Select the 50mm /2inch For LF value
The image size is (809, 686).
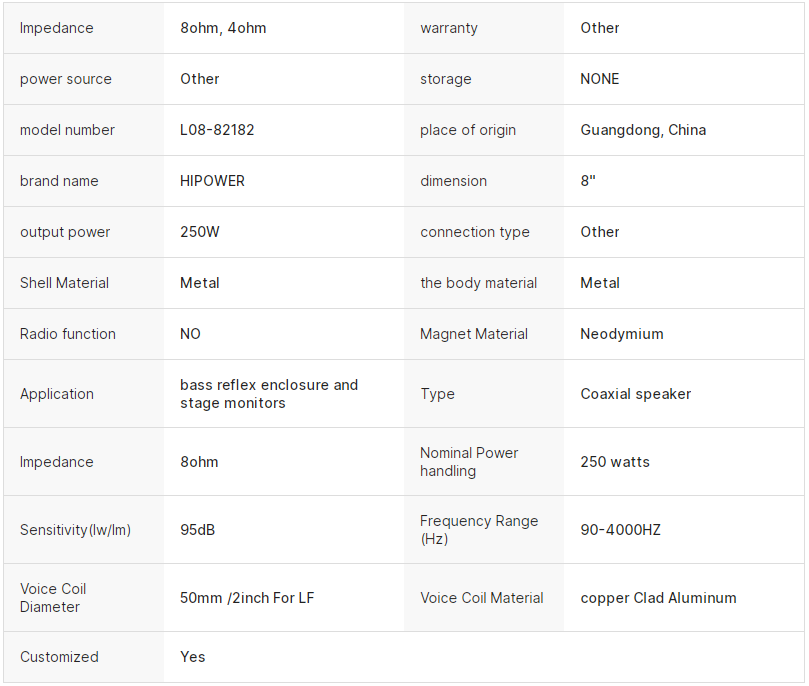pos(247,598)
